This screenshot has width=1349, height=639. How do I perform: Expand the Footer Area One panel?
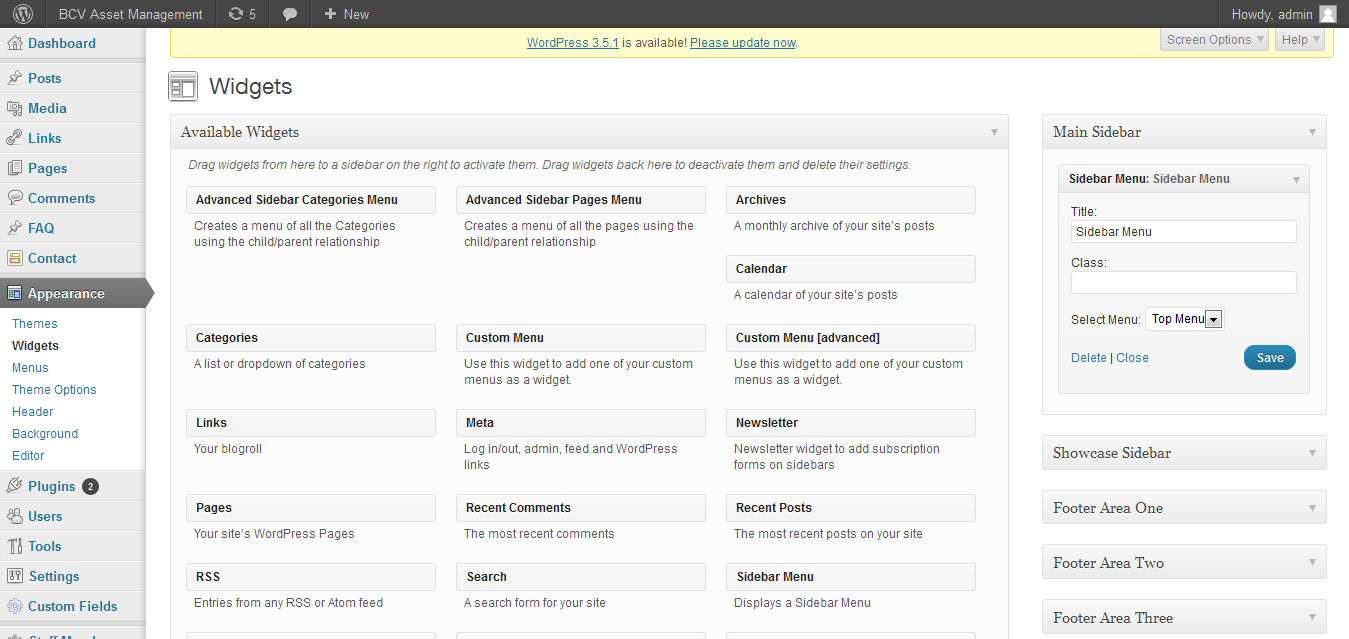pyautogui.click(x=1184, y=508)
